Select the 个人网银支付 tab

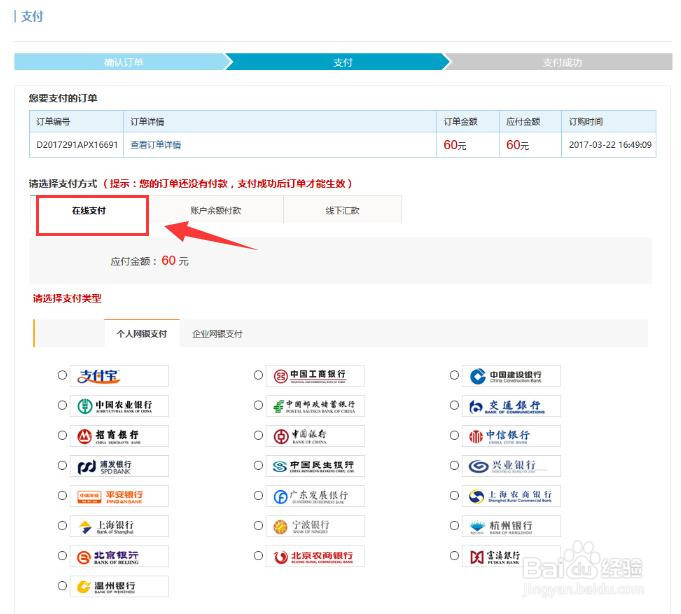142,333
